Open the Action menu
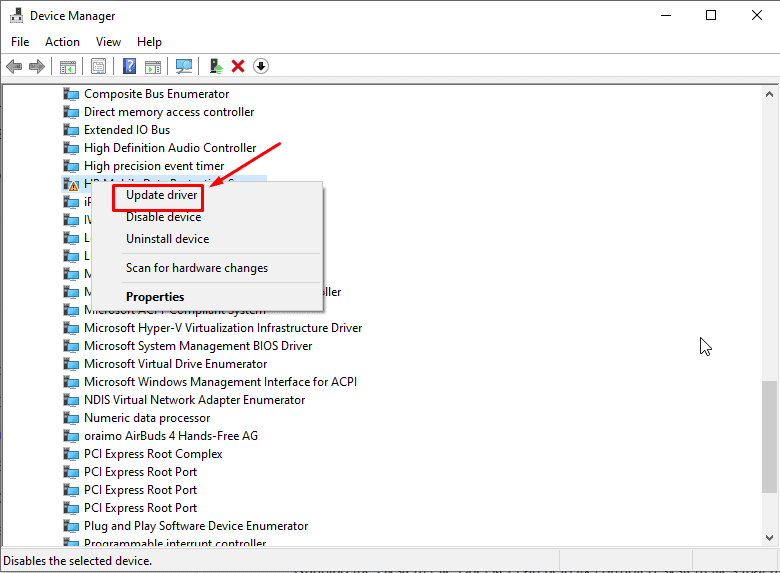This screenshot has width=780, height=573. coord(62,42)
